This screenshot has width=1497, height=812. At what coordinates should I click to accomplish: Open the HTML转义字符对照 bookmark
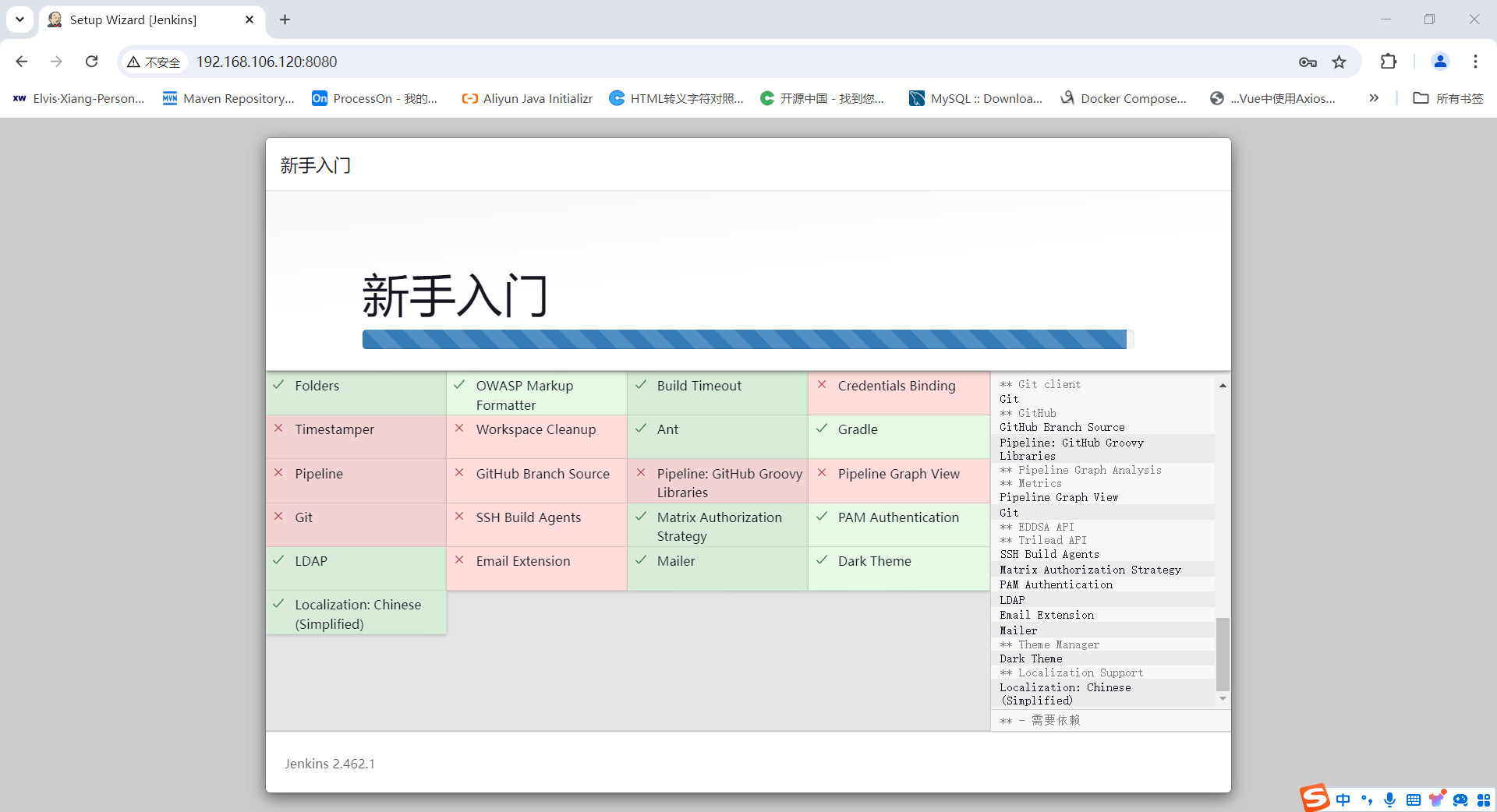point(676,98)
